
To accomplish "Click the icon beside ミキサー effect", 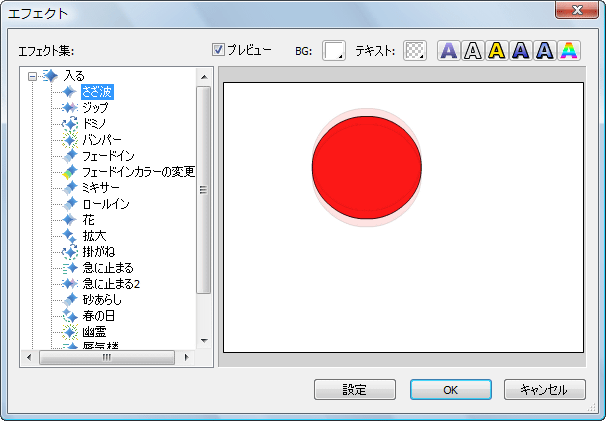I will [x=70, y=187].
